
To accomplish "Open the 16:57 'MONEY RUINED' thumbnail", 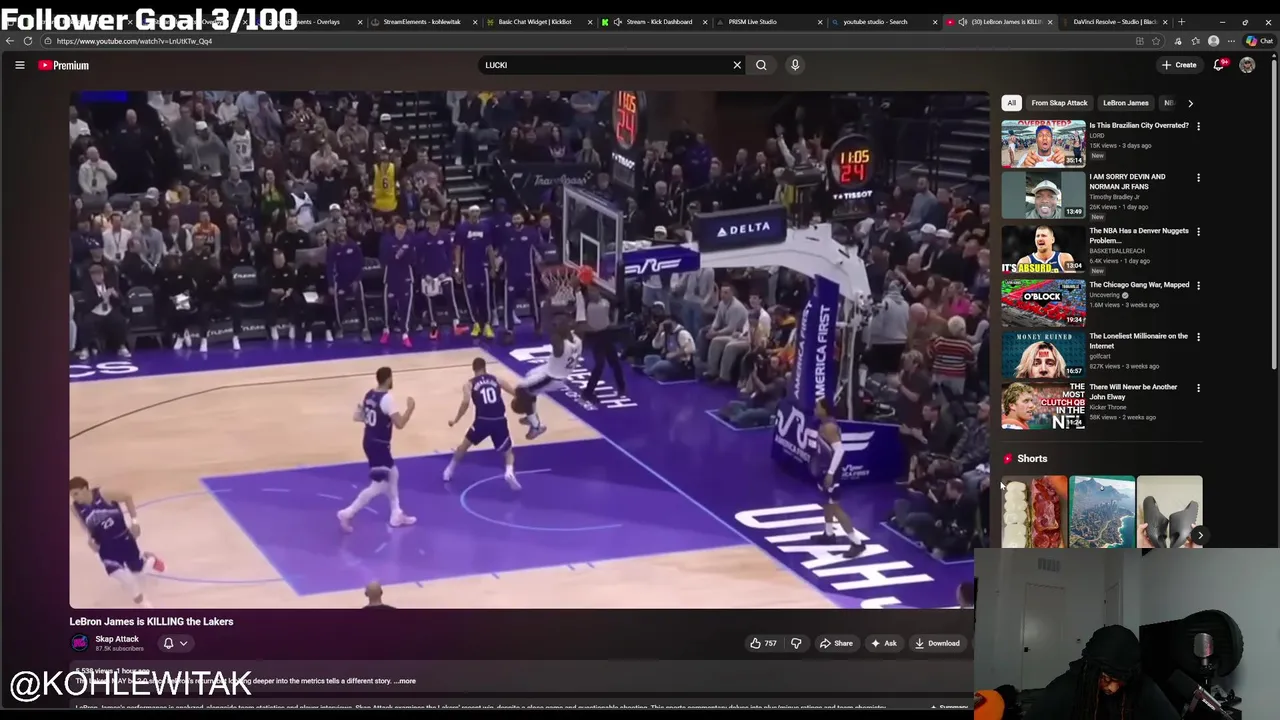I will [1043, 353].
